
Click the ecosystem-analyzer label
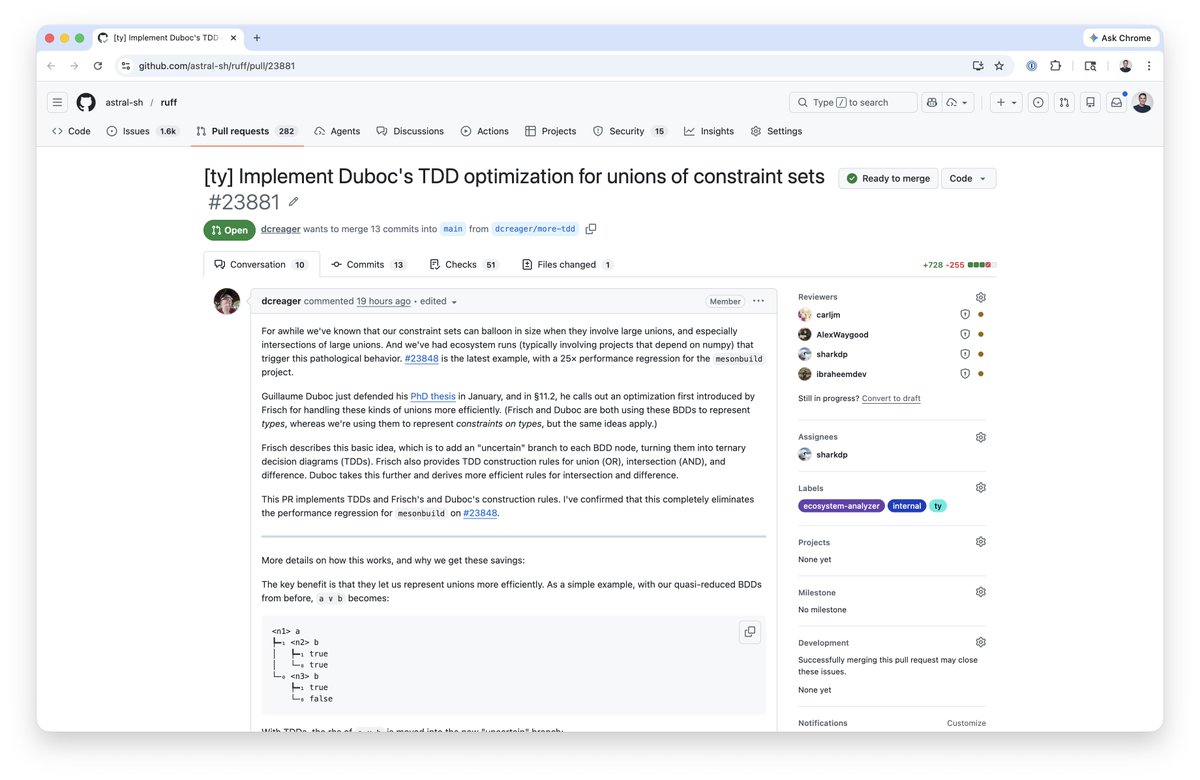(842, 506)
